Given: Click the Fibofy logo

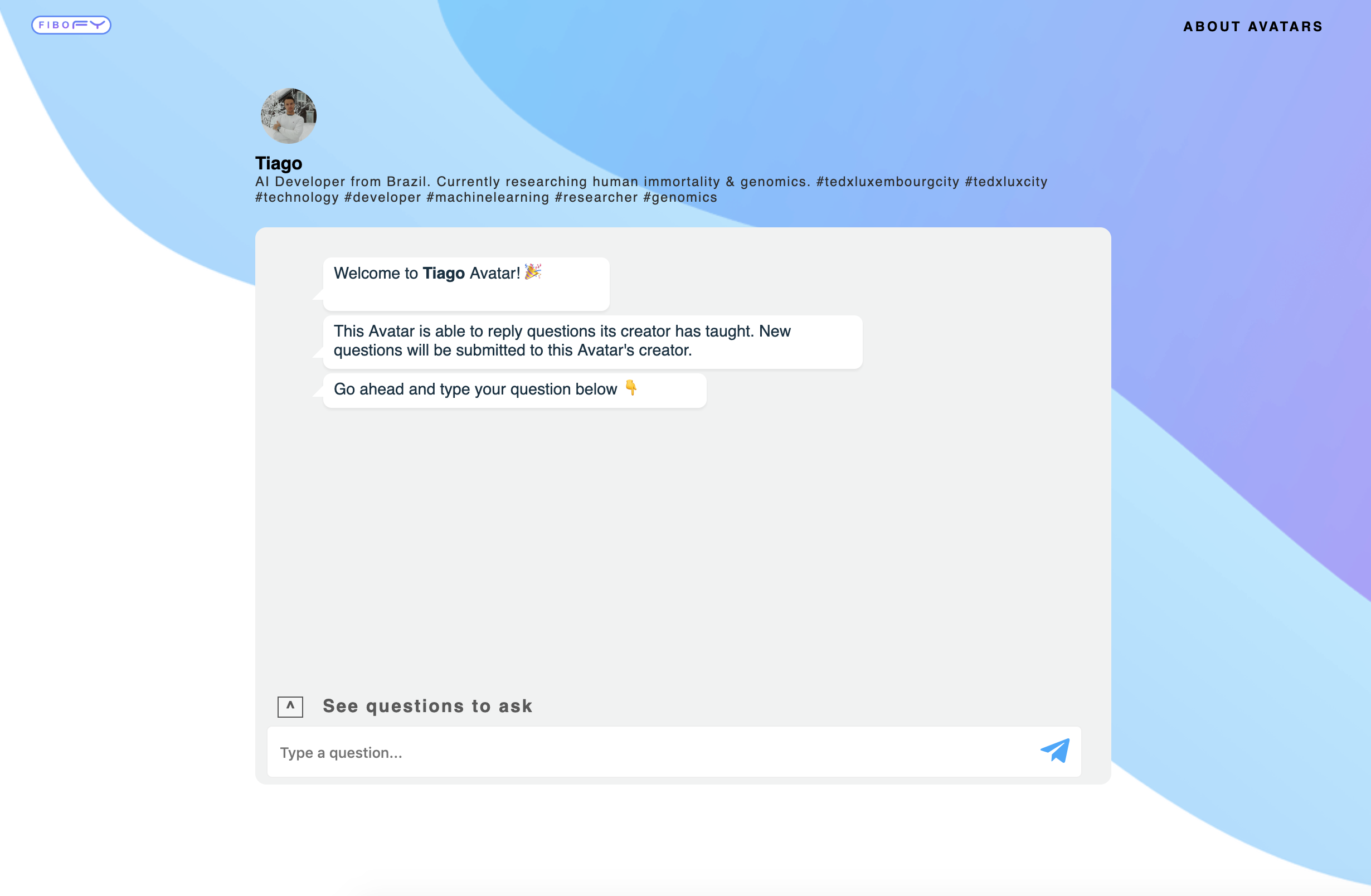Looking at the screenshot, I should point(71,25).
